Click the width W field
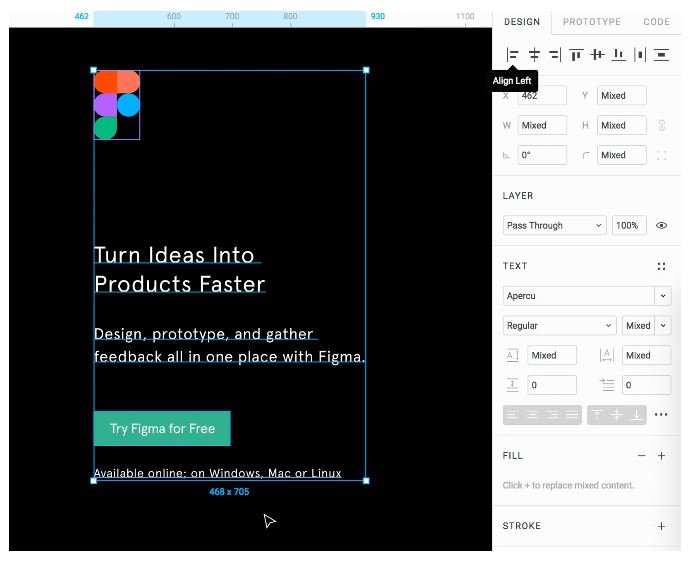 tap(542, 126)
